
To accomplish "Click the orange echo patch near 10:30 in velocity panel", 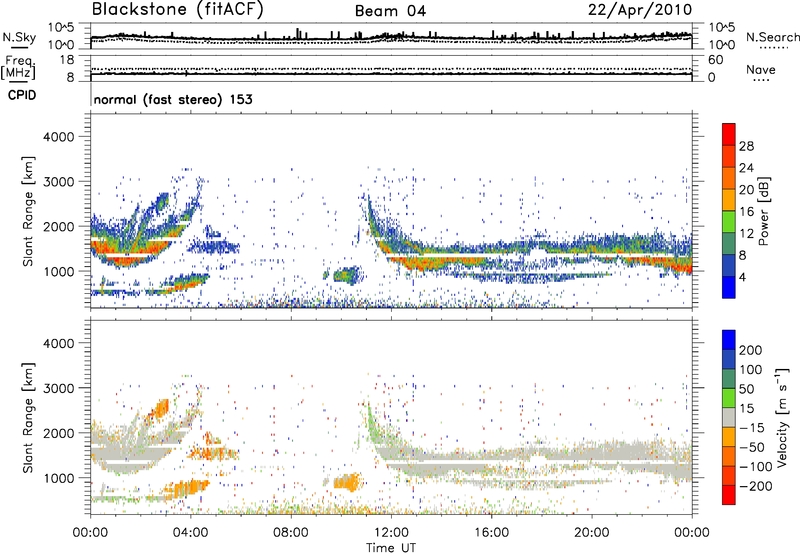I will pyautogui.click(x=347, y=482).
